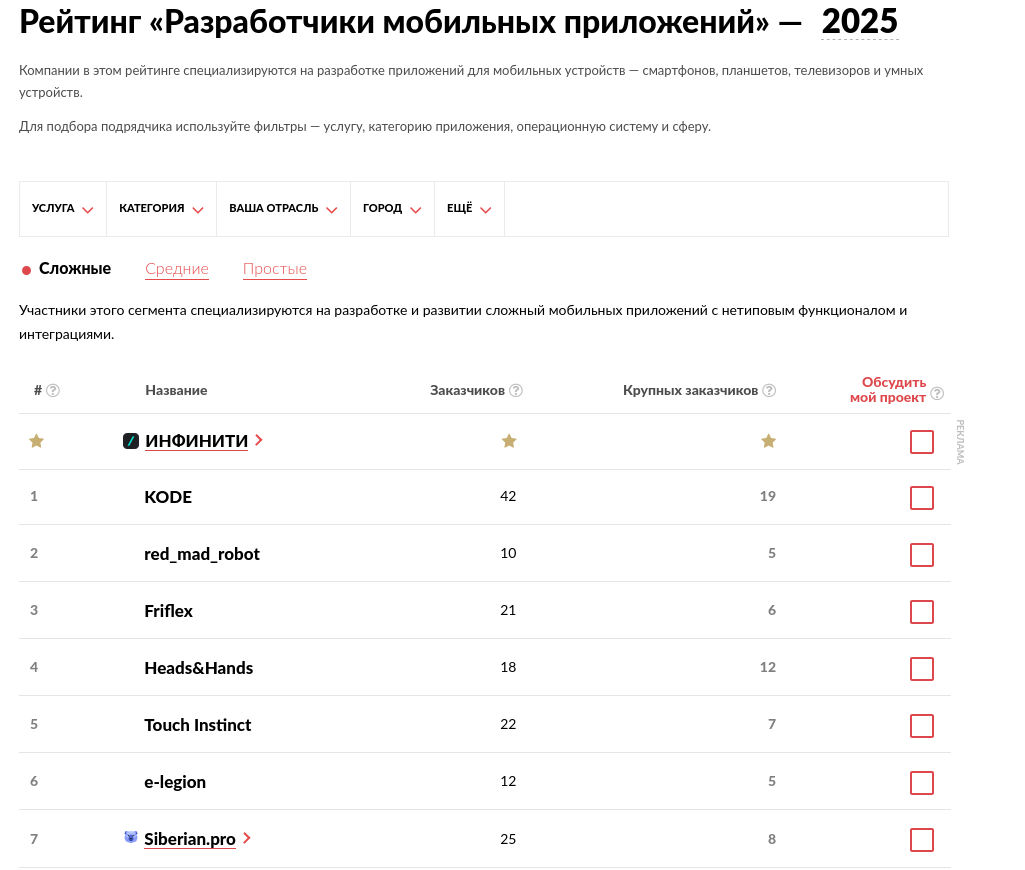The height and width of the screenshot is (870, 1025).
Task: Click gold star in ИНФИНИТИ rank column
Action: click(x=36, y=441)
